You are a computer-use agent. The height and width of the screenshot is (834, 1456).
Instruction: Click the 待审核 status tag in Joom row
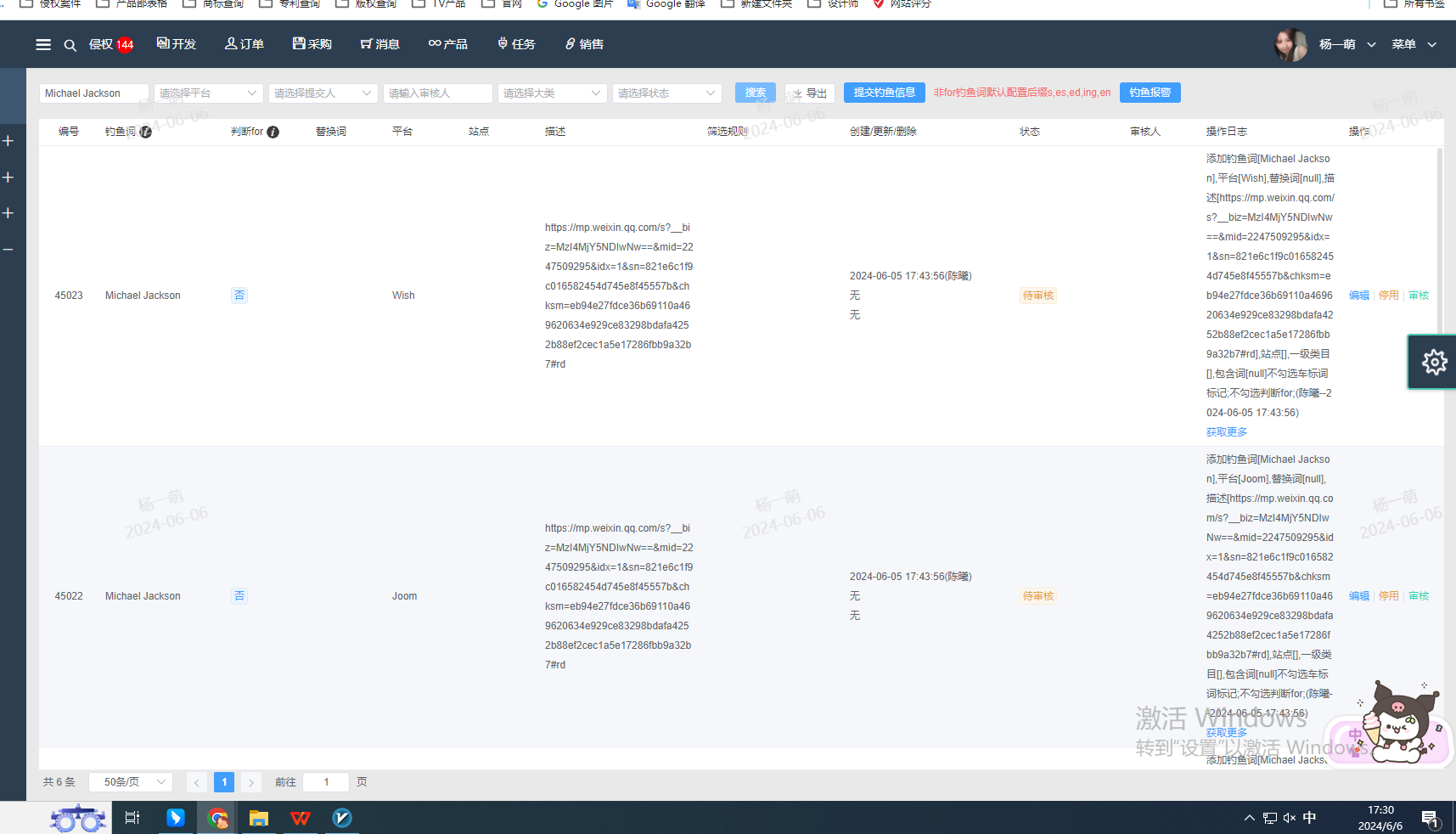pyautogui.click(x=1038, y=596)
